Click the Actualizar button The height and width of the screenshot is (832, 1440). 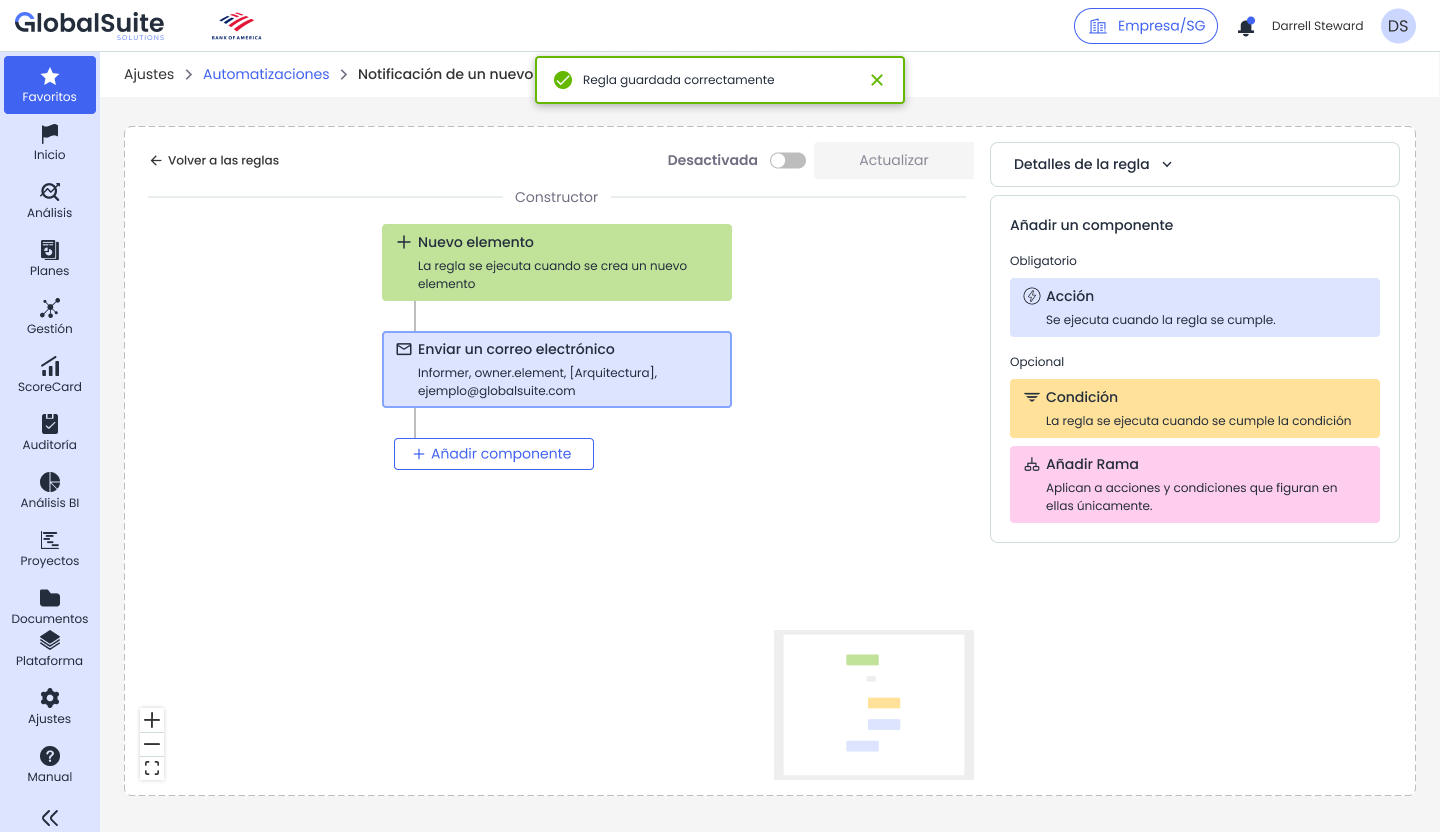(x=894, y=160)
